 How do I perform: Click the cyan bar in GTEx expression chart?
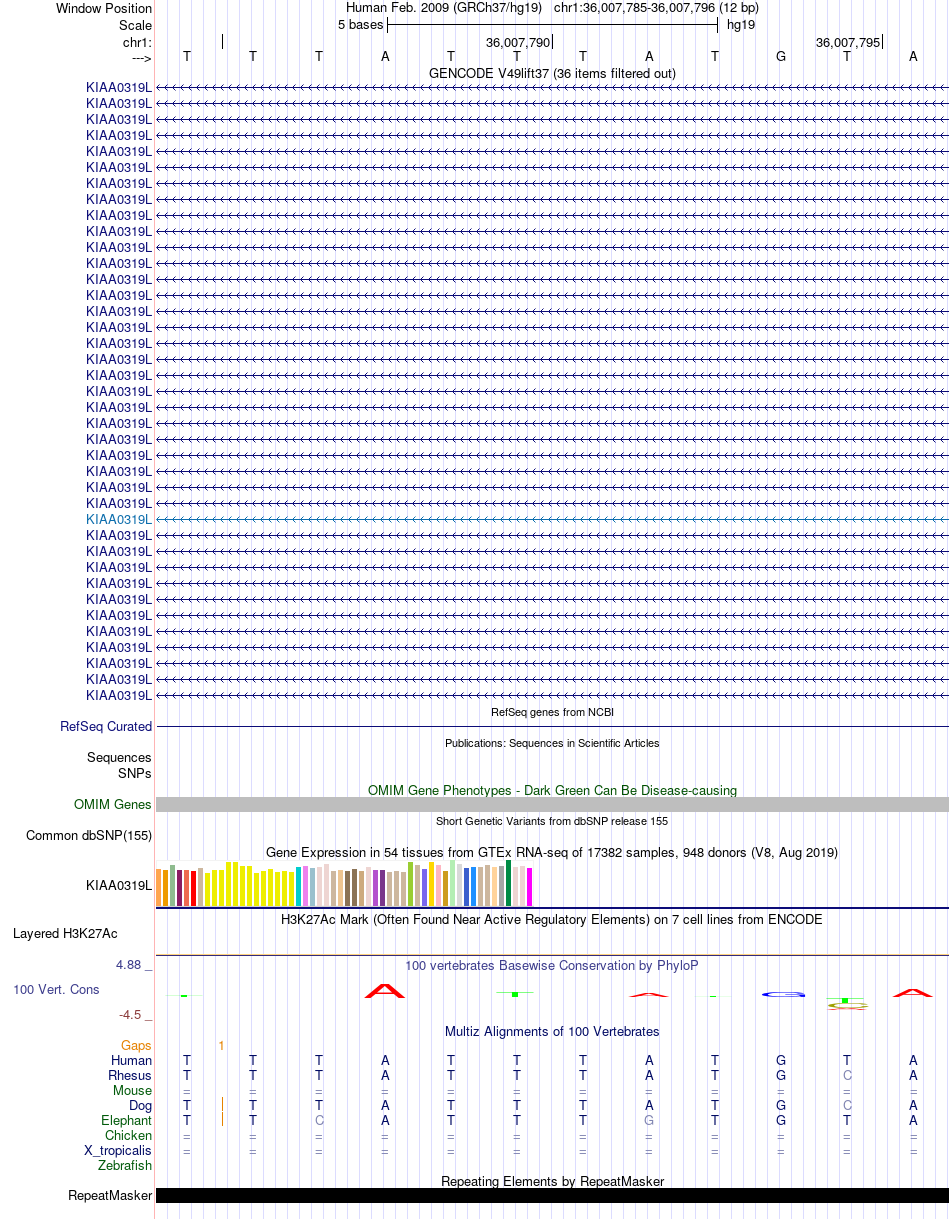[x=298, y=887]
